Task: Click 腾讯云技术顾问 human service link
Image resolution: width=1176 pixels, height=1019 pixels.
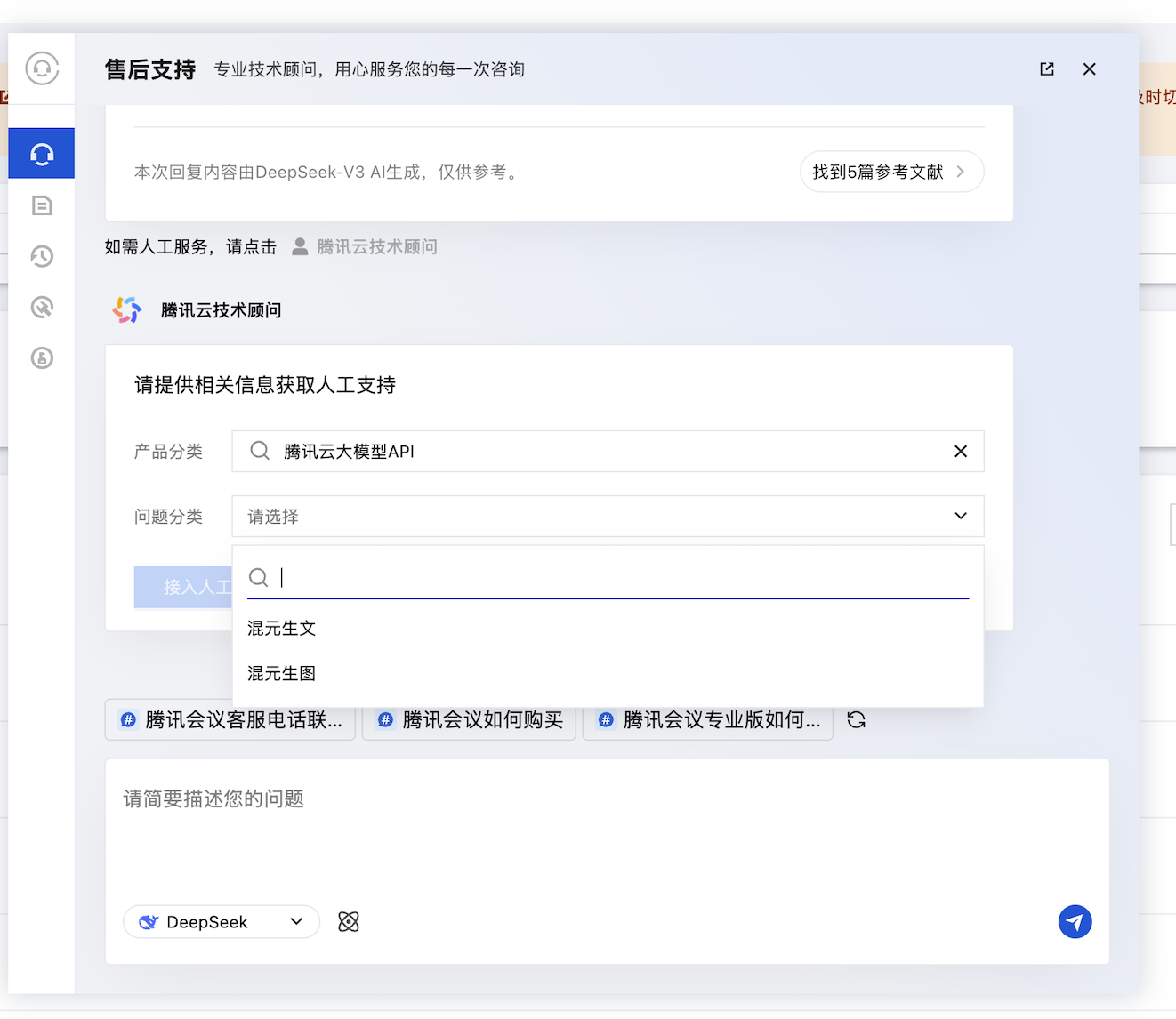Action: pos(376,246)
